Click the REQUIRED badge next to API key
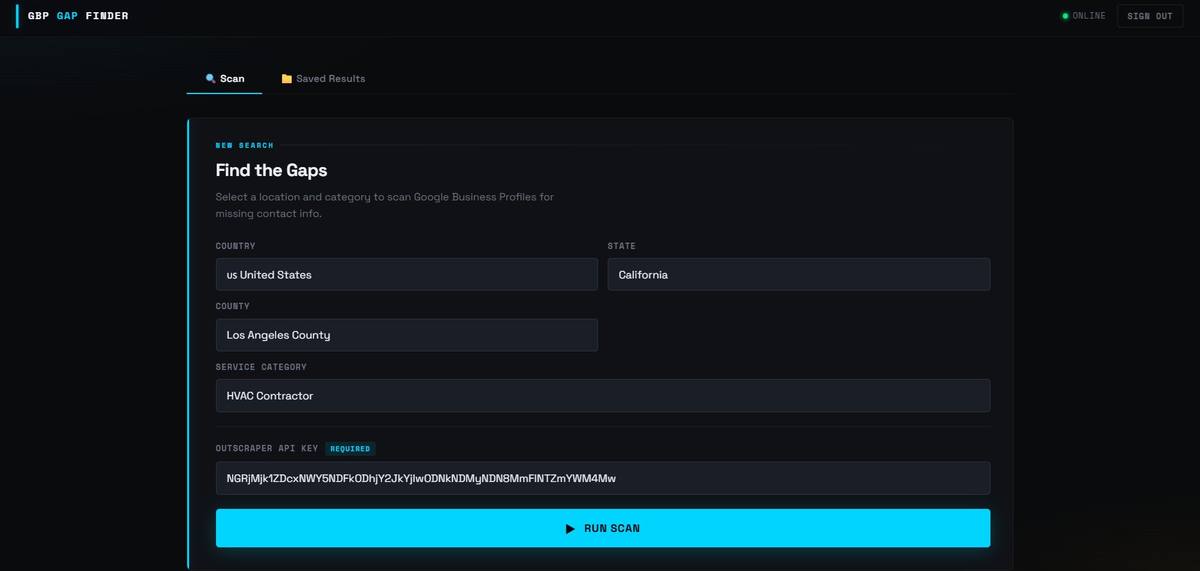The image size is (1200, 571). coord(350,449)
